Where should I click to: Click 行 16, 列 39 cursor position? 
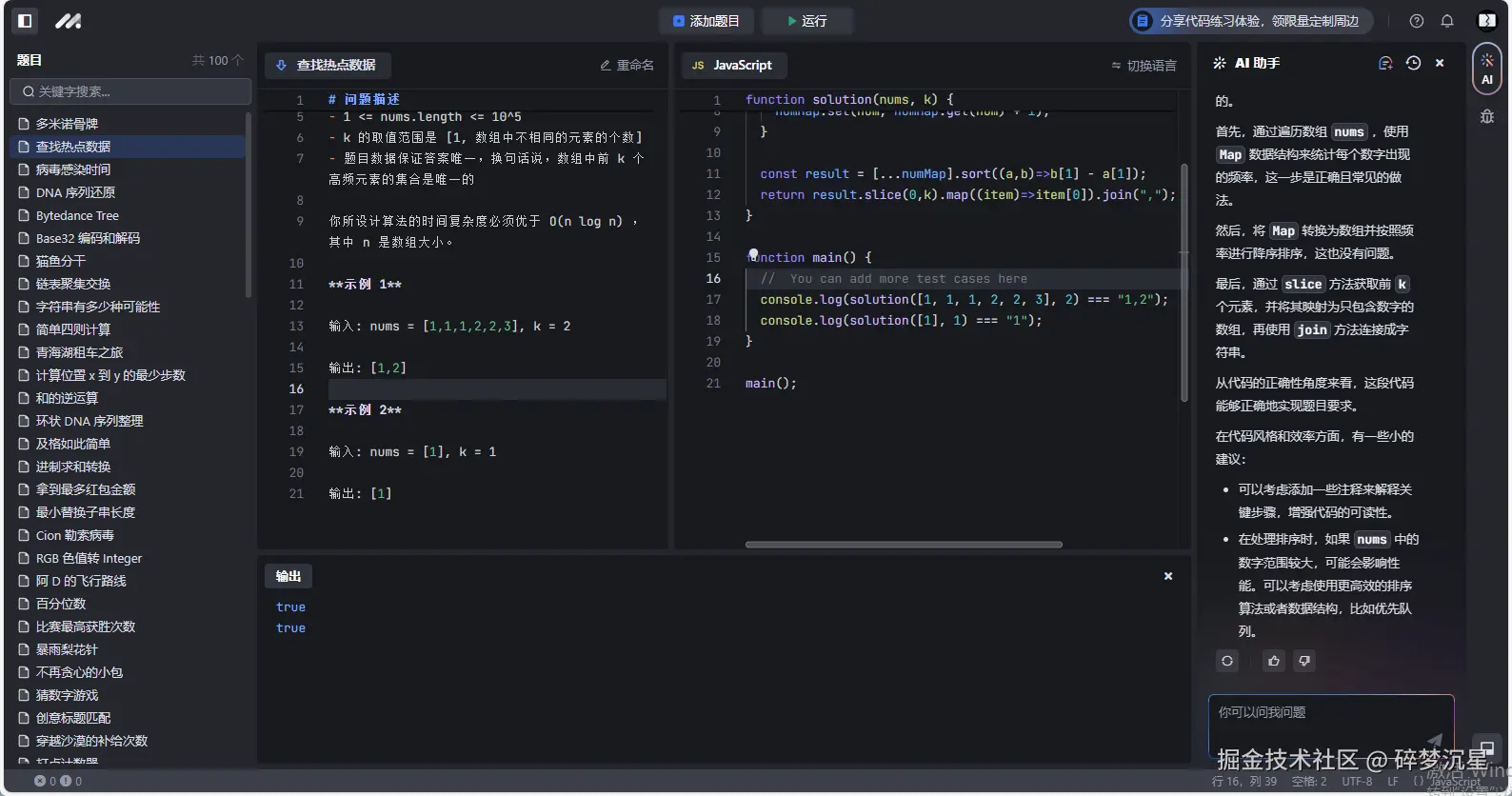click(x=1244, y=781)
